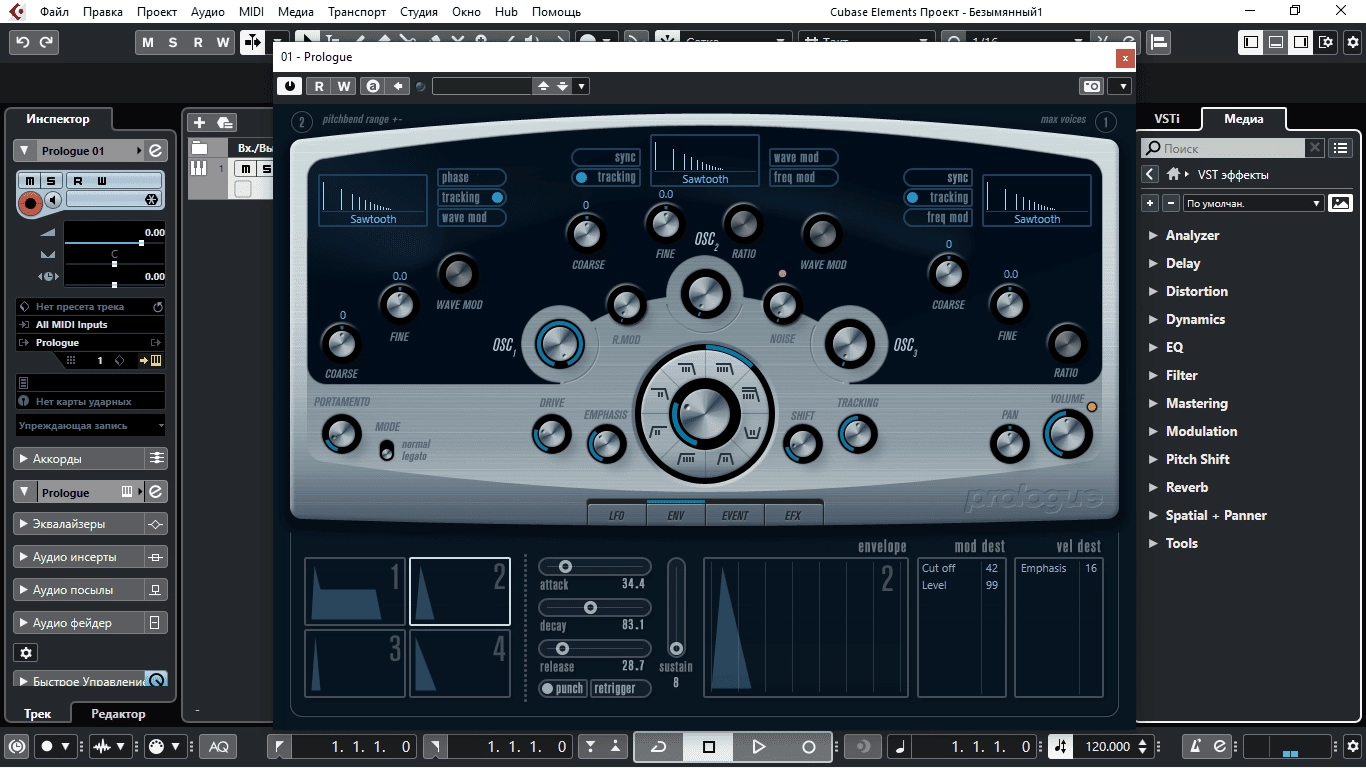Click the Record Enable button in Inspector

tap(30, 203)
